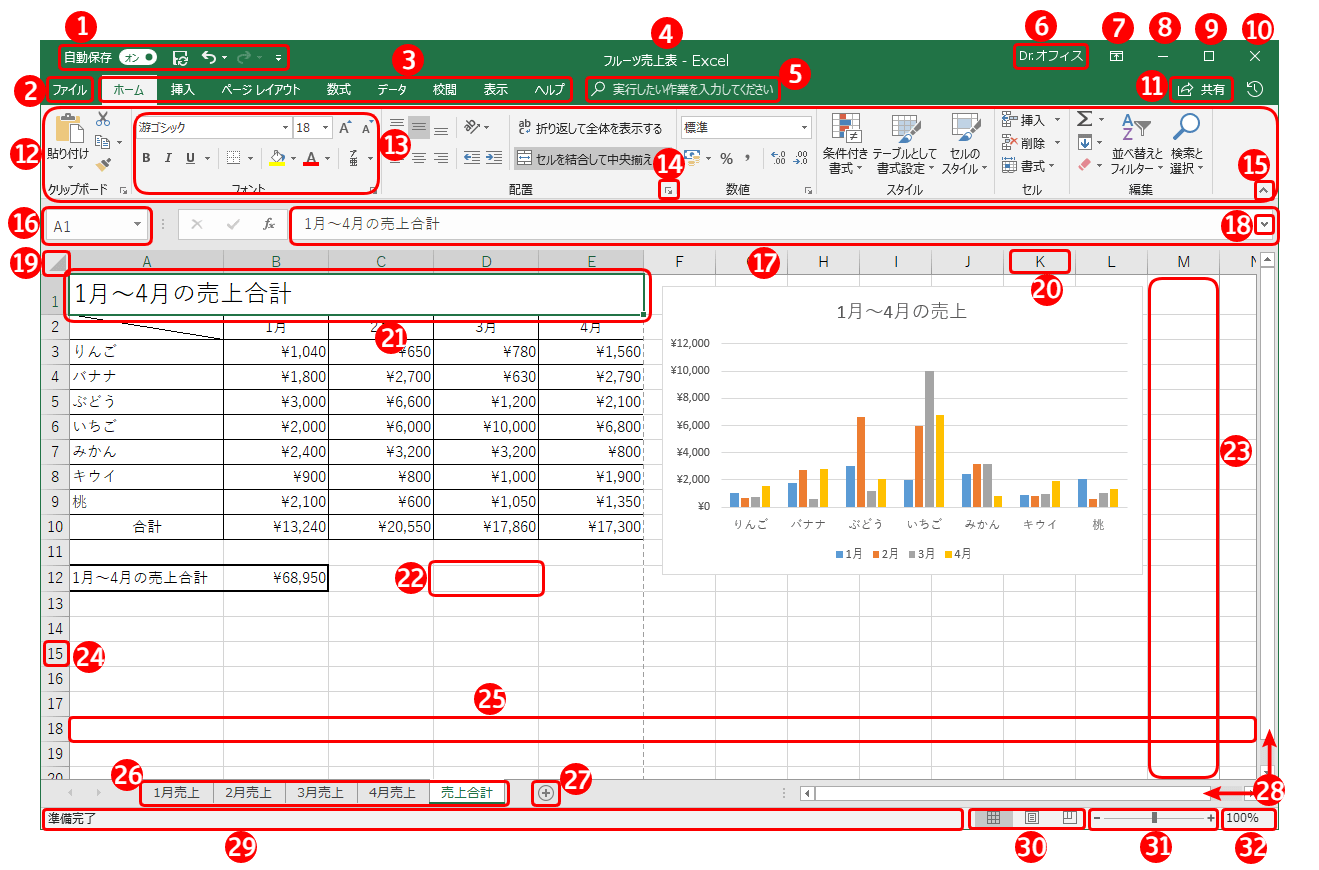Click the 100% zoom level indicator

[x=1242, y=818]
